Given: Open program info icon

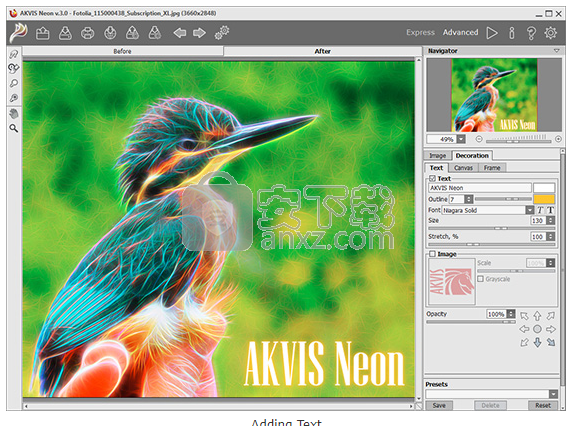Looking at the screenshot, I should click(x=512, y=33).
